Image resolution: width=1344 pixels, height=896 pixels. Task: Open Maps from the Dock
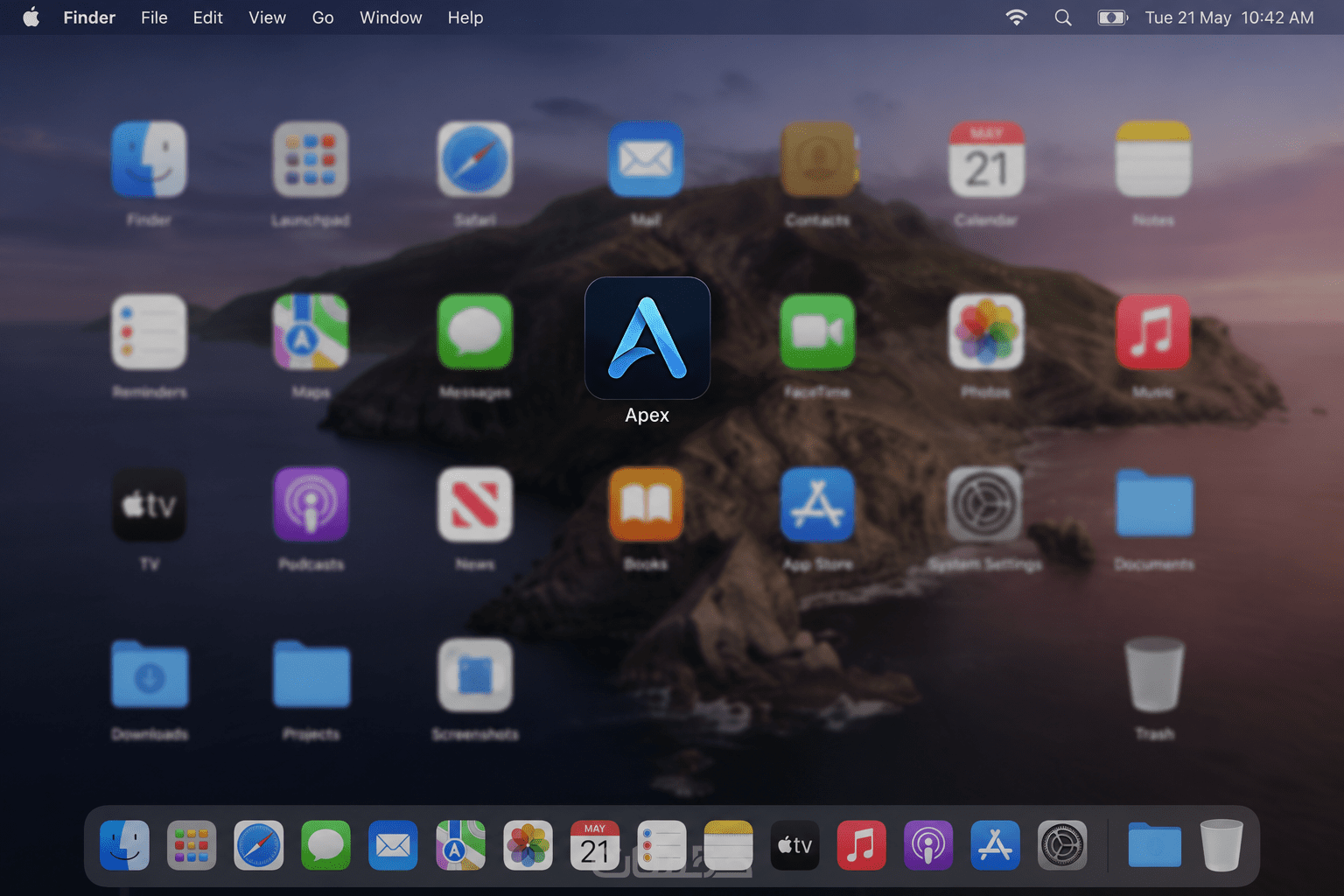click(x=460, y=845)
